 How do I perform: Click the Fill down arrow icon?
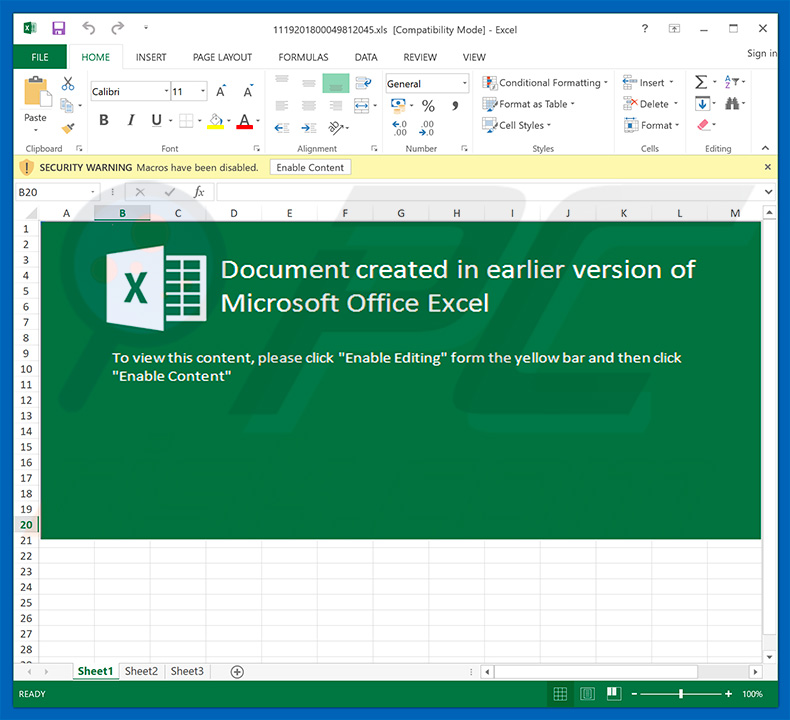coord(702,104)
